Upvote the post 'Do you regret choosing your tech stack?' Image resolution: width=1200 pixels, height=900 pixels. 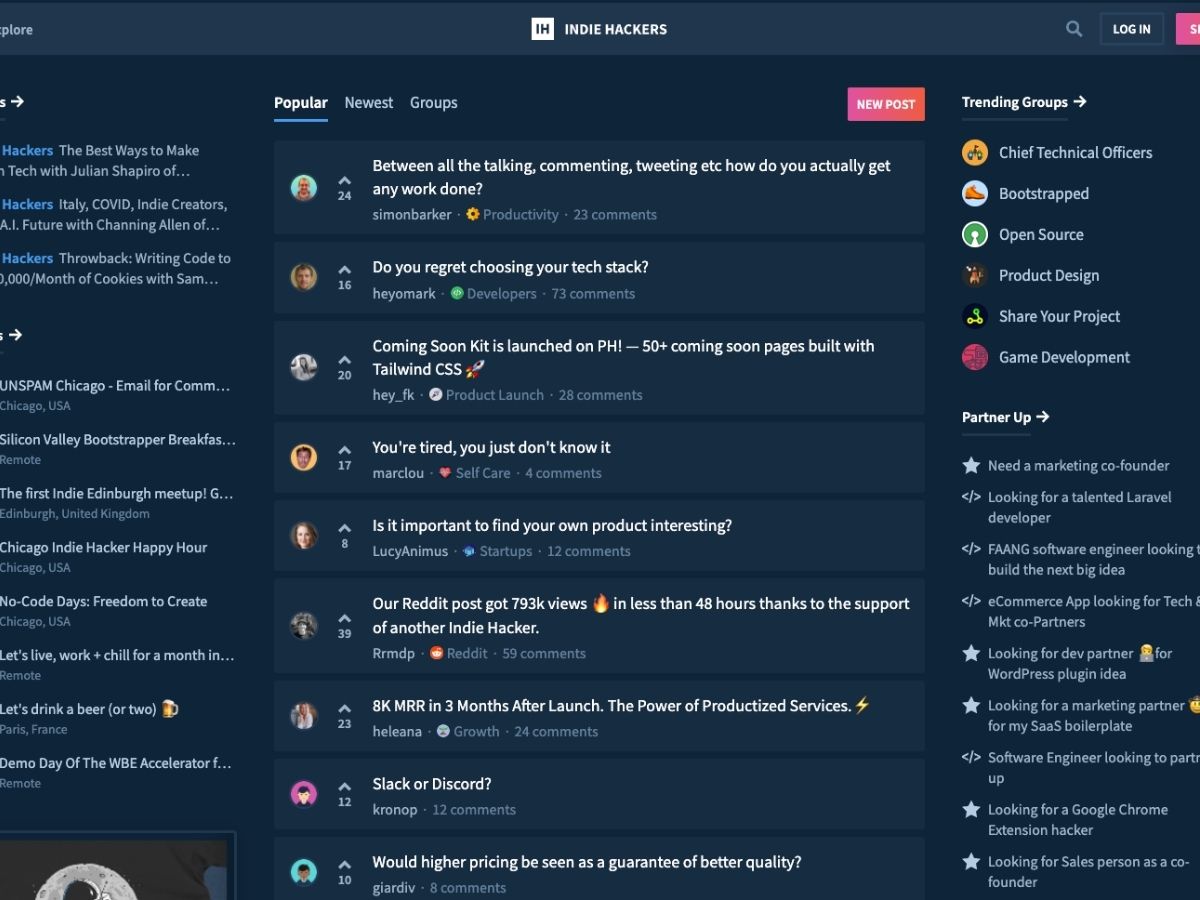point(344,270)
